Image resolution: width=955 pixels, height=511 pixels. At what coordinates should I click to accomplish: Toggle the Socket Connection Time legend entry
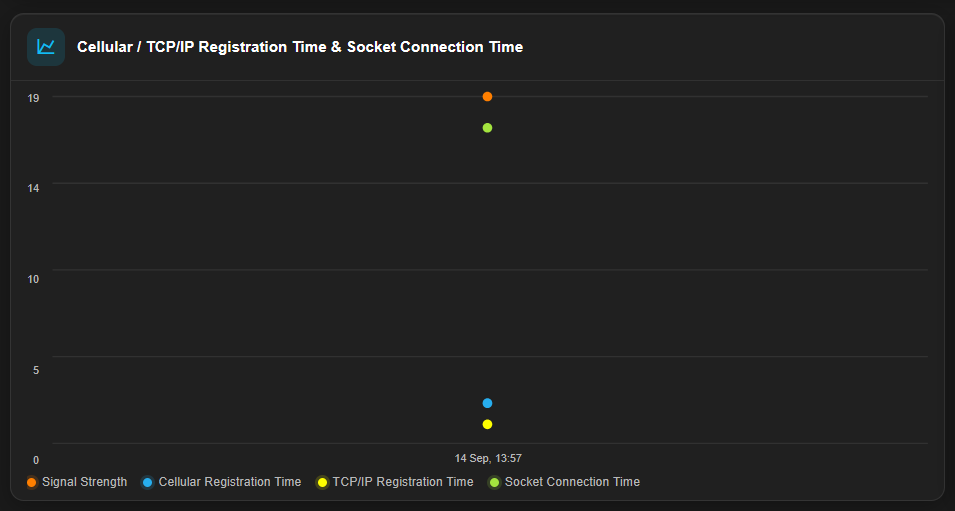[564, 482]
